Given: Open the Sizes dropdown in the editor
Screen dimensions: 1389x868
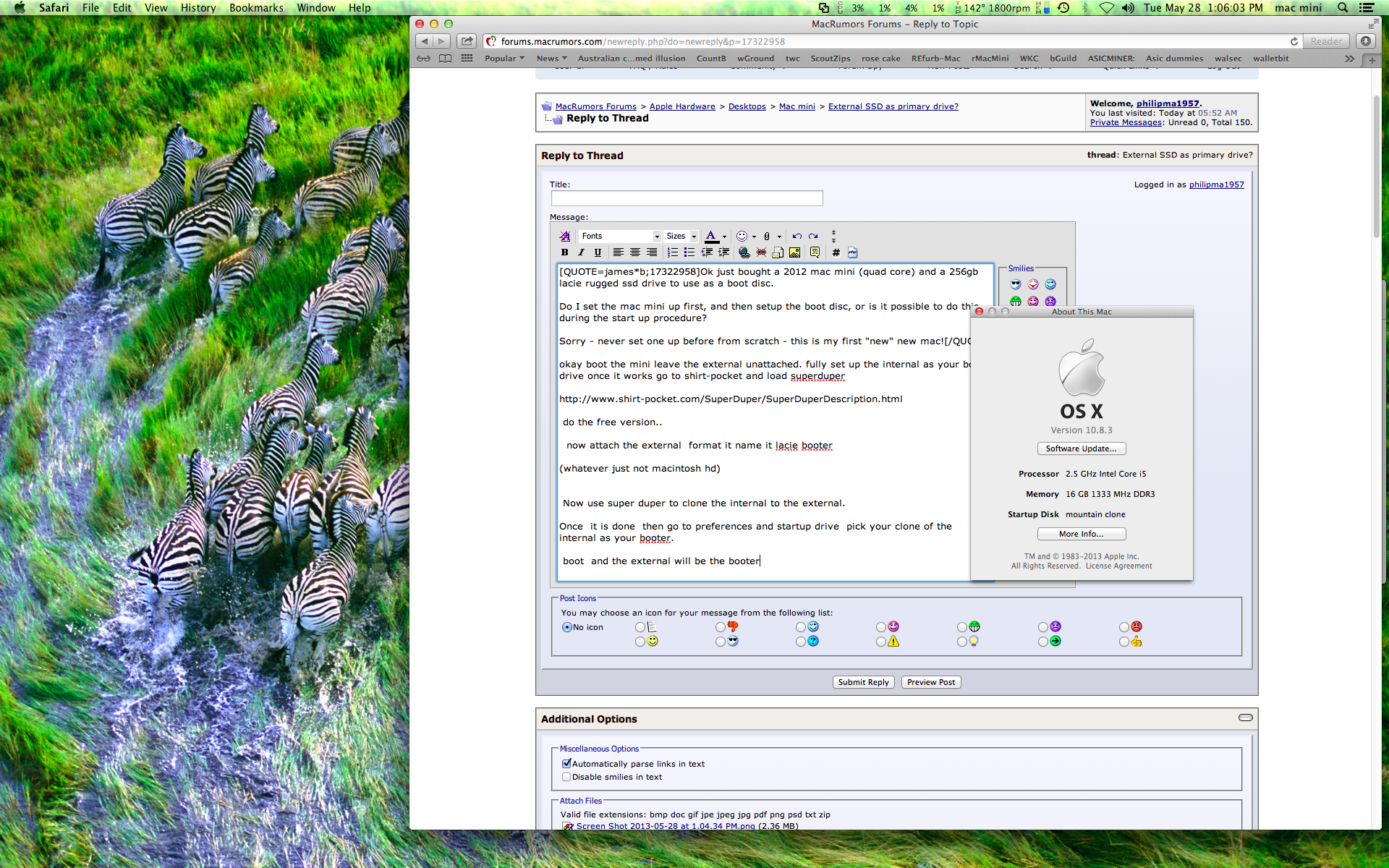Looking at the screenshot, I should pos(681,236).
